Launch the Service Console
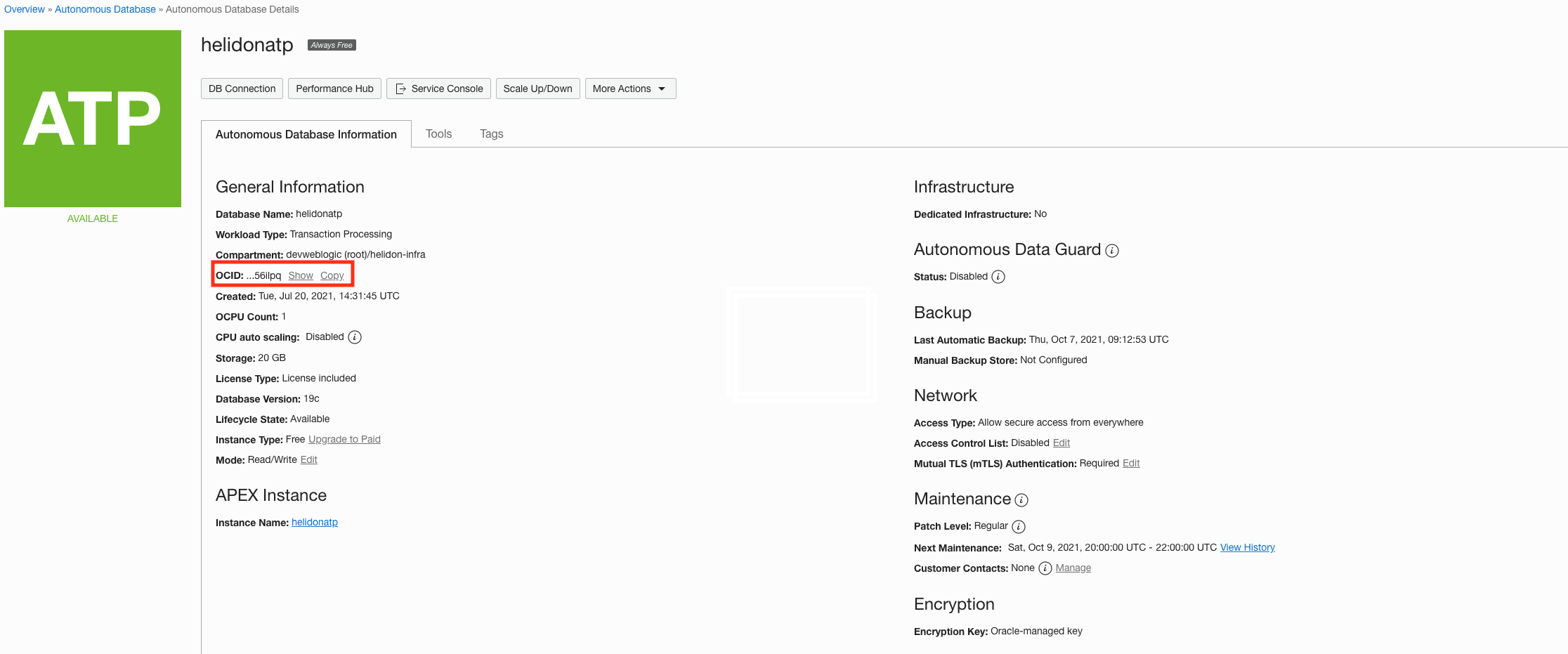 coord(438,89)
